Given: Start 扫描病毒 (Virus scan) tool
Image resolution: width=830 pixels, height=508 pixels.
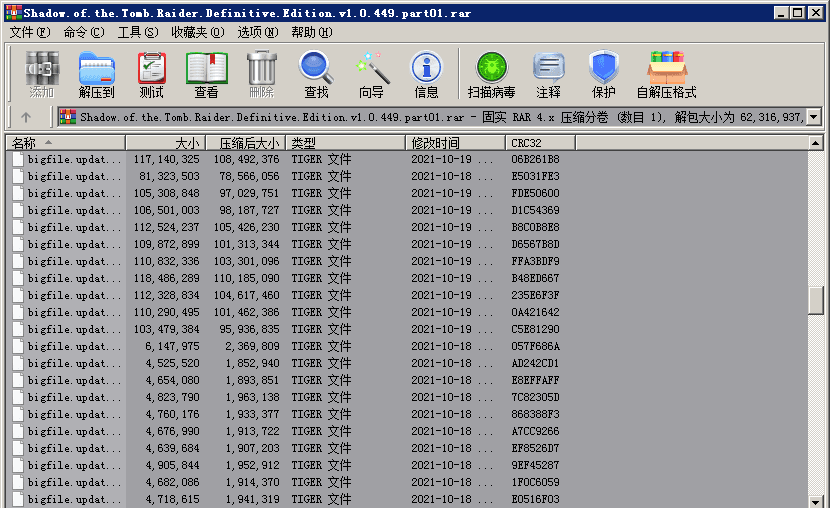Looking at the screenshot, I should pos(492,74).
